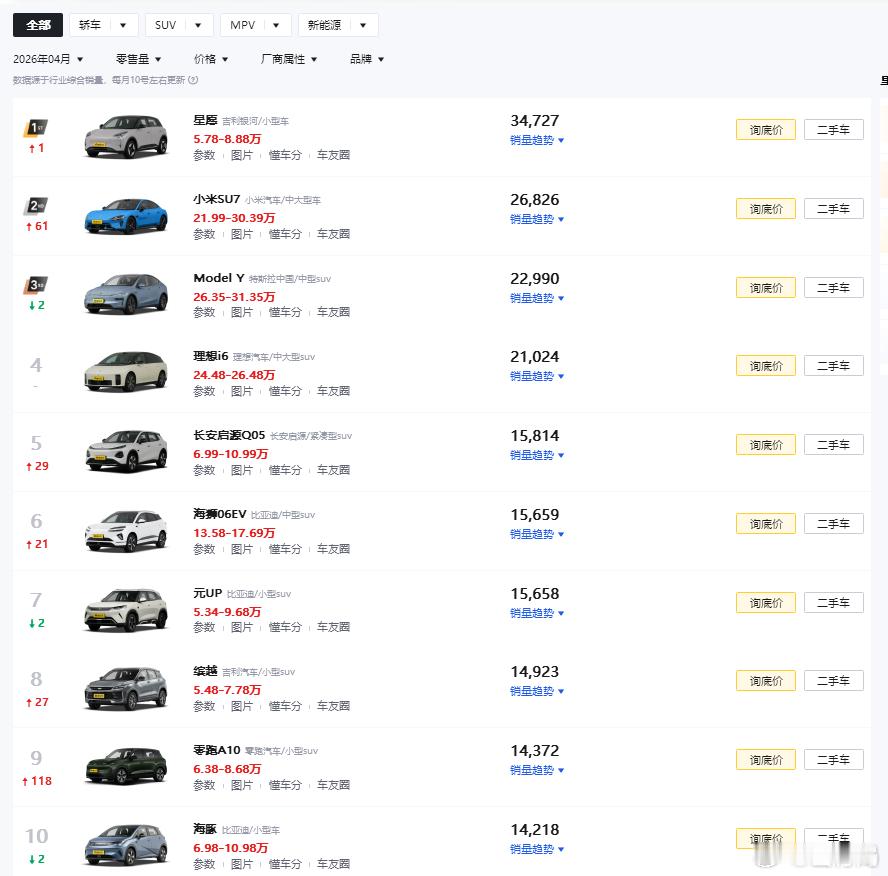Open 车友圈 for 理想i6
888x876 pixels.
coord(334,391)
